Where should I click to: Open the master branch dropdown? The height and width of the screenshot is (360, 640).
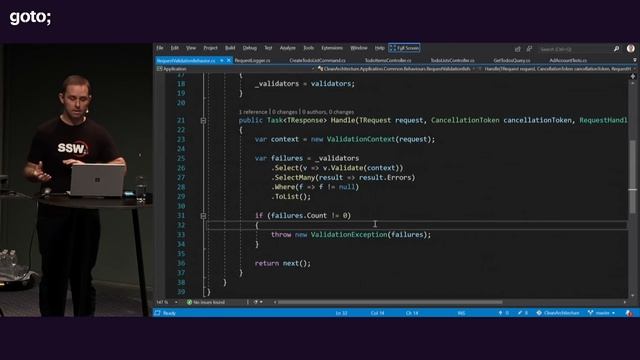tap(602, 313)
